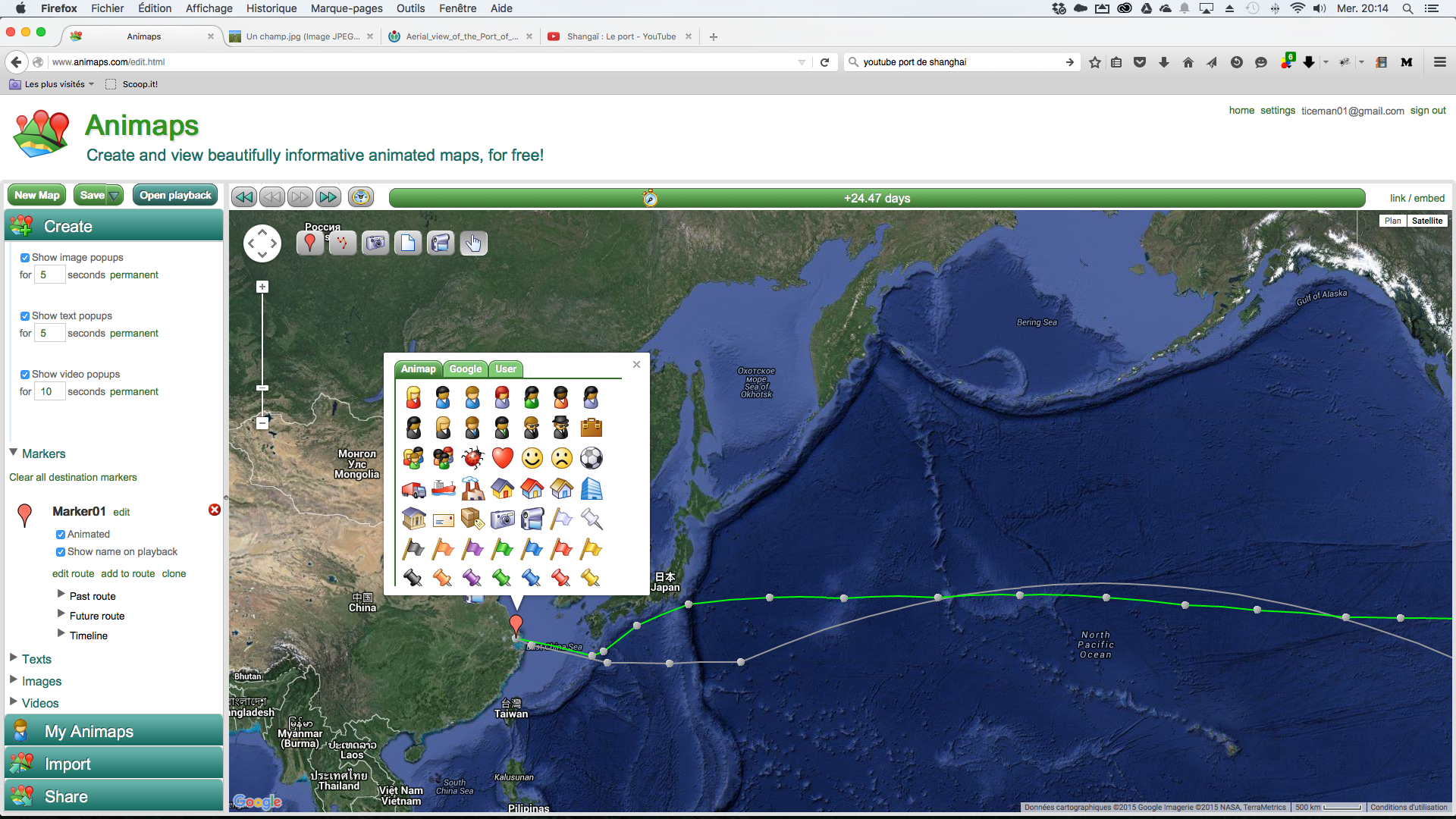Viewport: 1456px width, 819px height.
Task: Choose the factory marker icon
Action: pyautogui.click(x=472, y=489)
